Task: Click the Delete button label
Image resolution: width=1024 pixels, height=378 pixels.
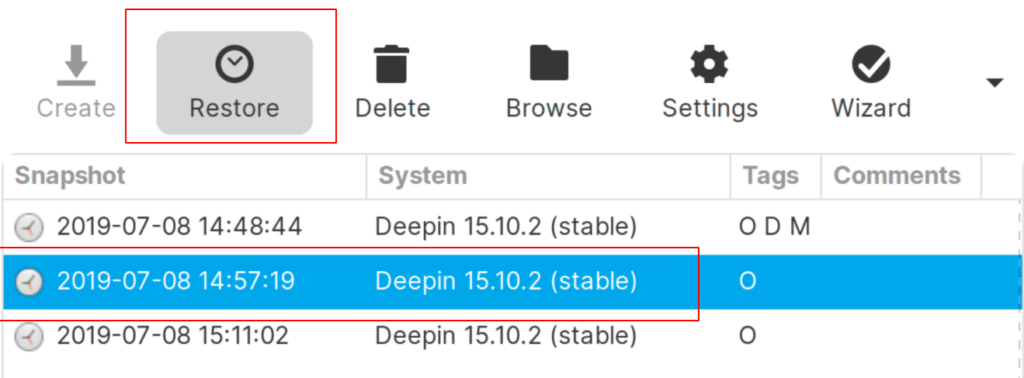Action: [392, 108]
